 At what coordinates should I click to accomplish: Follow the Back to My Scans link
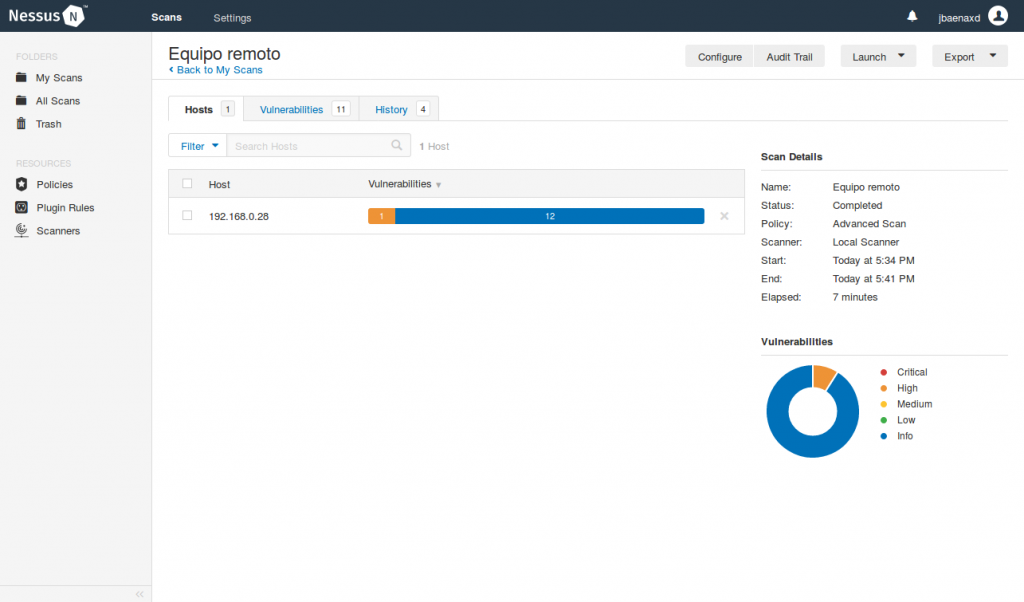(x=215, y=70)
